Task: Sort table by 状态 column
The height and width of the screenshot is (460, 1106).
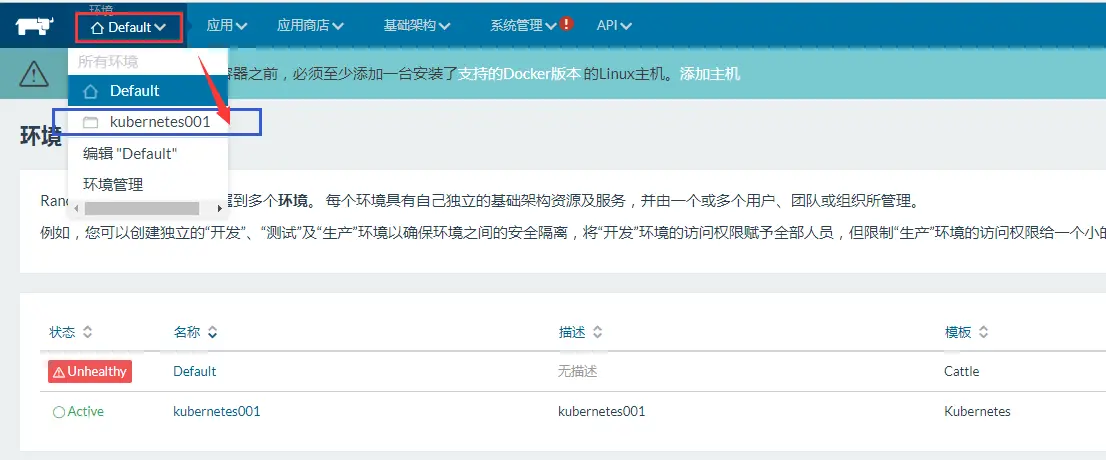Action: coord(71,332)
